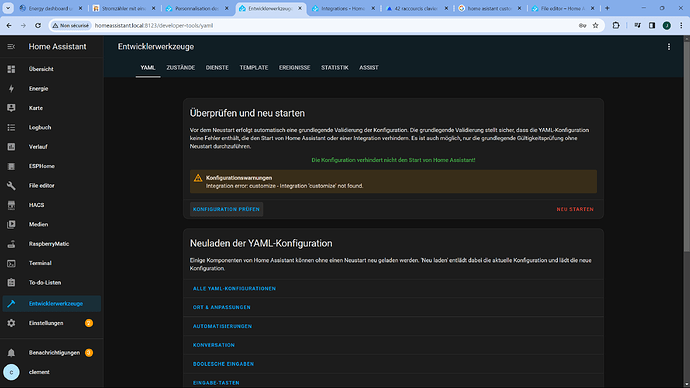Reload AUTOMATISIERUNGEN
Screen dimensions: 690x388
(222, 326)
